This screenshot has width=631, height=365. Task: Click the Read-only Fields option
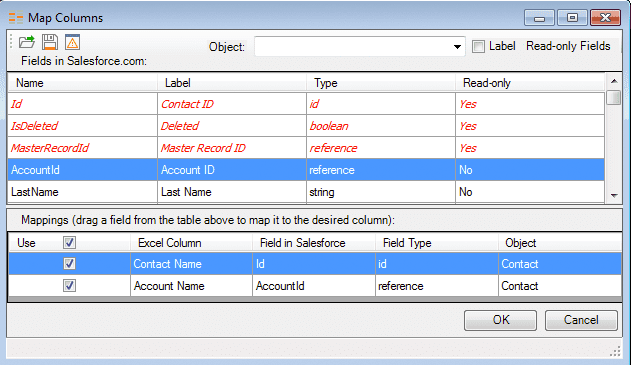tap(568, 46)
